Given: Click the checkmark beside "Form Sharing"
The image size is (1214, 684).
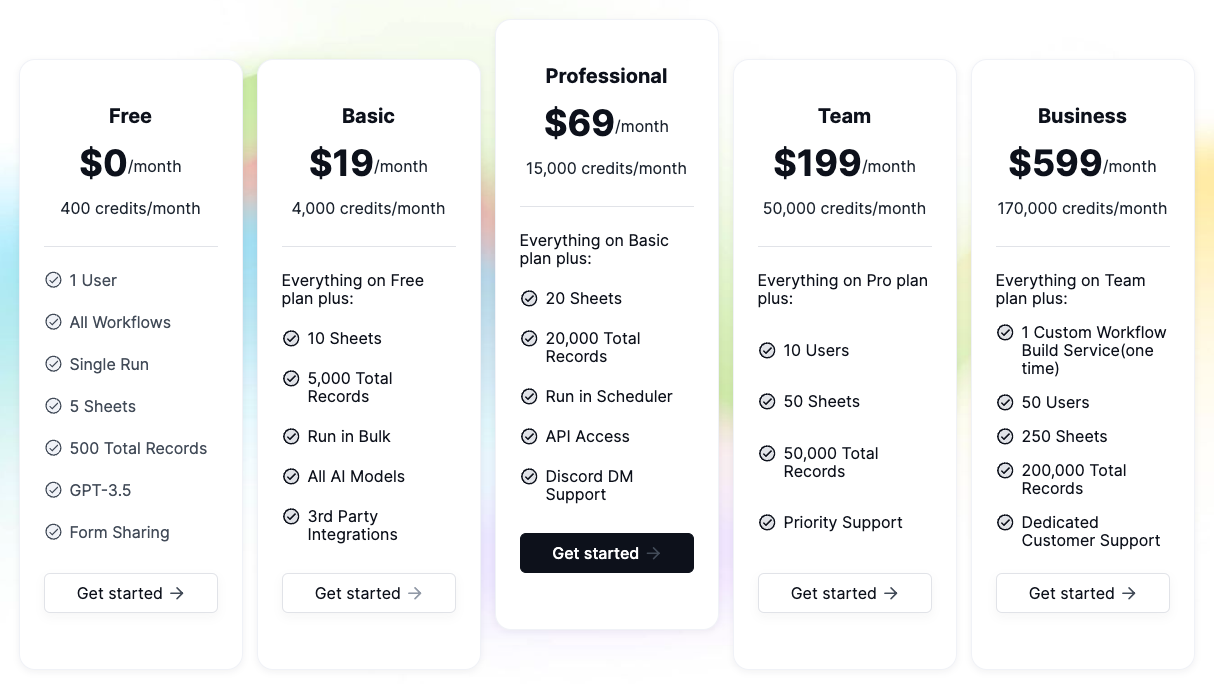Looking at the screenshot, I should [x=54, y=532].
